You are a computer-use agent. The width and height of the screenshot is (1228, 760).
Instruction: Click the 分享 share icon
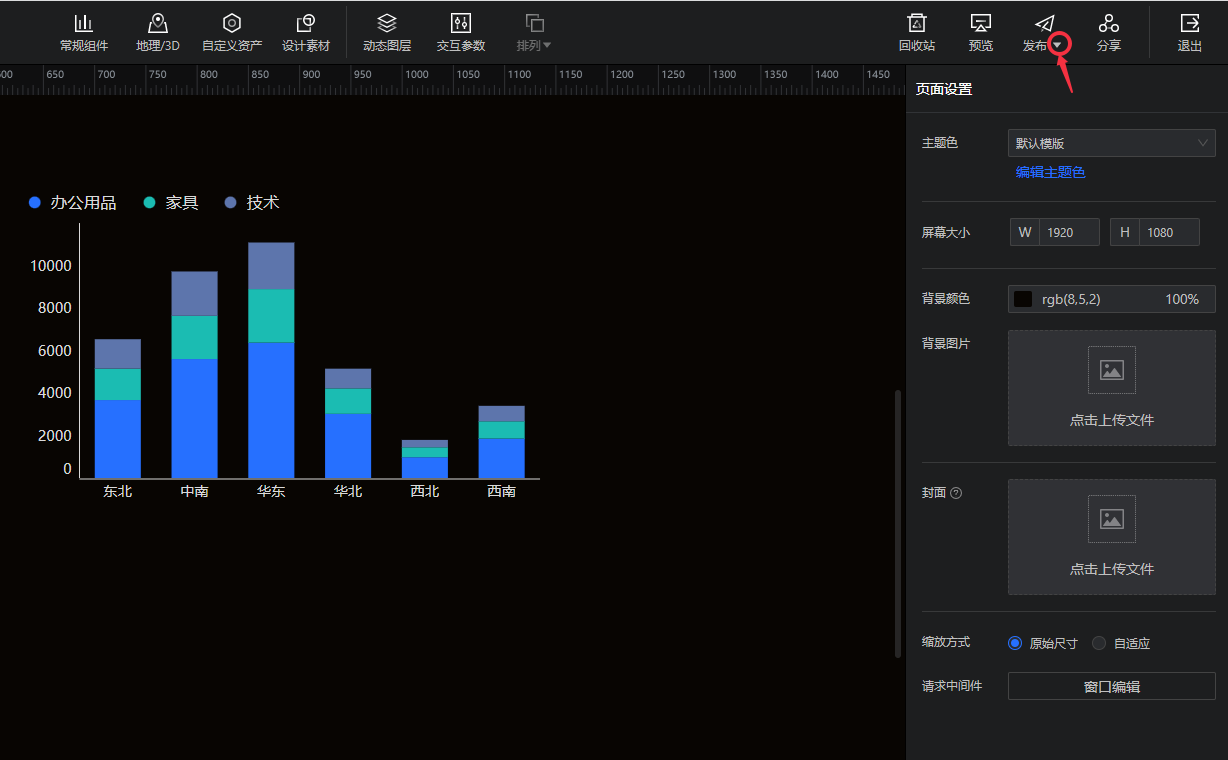pyautogui.click(x=1108, y=24)
